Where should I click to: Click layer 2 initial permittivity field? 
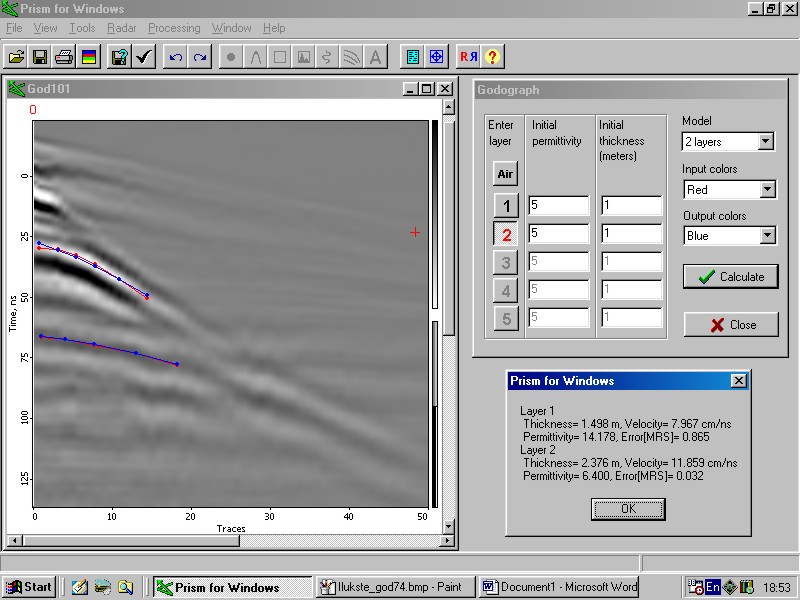559,233
